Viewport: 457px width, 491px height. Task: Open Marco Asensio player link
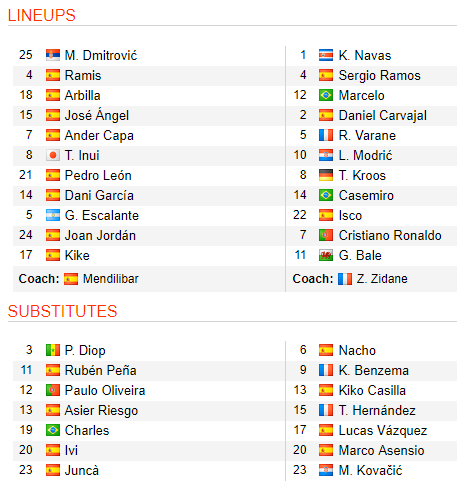click(381, 450)
